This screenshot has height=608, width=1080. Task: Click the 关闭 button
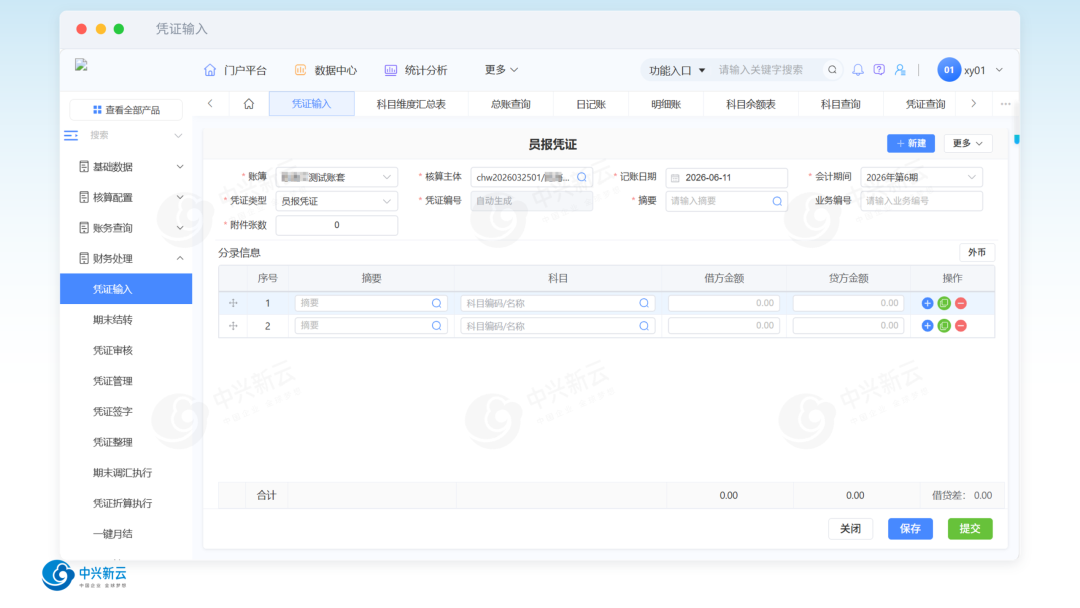851,529
